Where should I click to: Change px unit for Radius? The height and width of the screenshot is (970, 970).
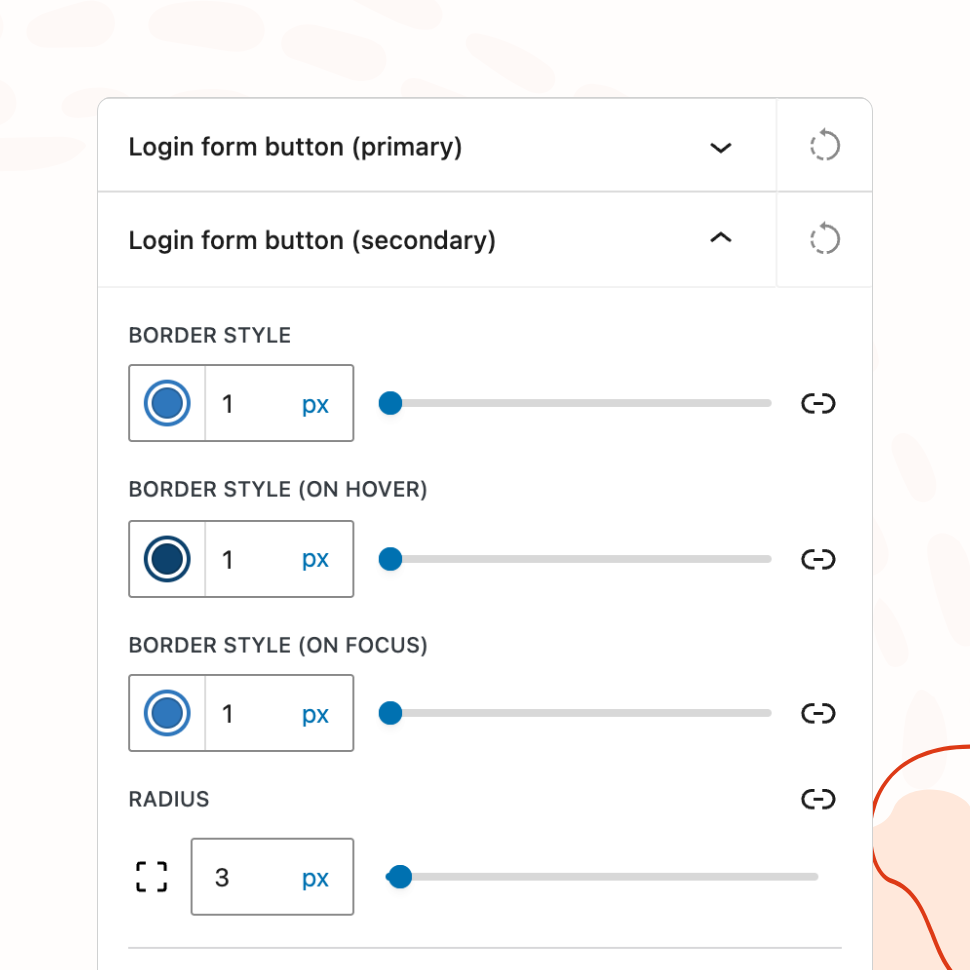[x=315, y=878]
